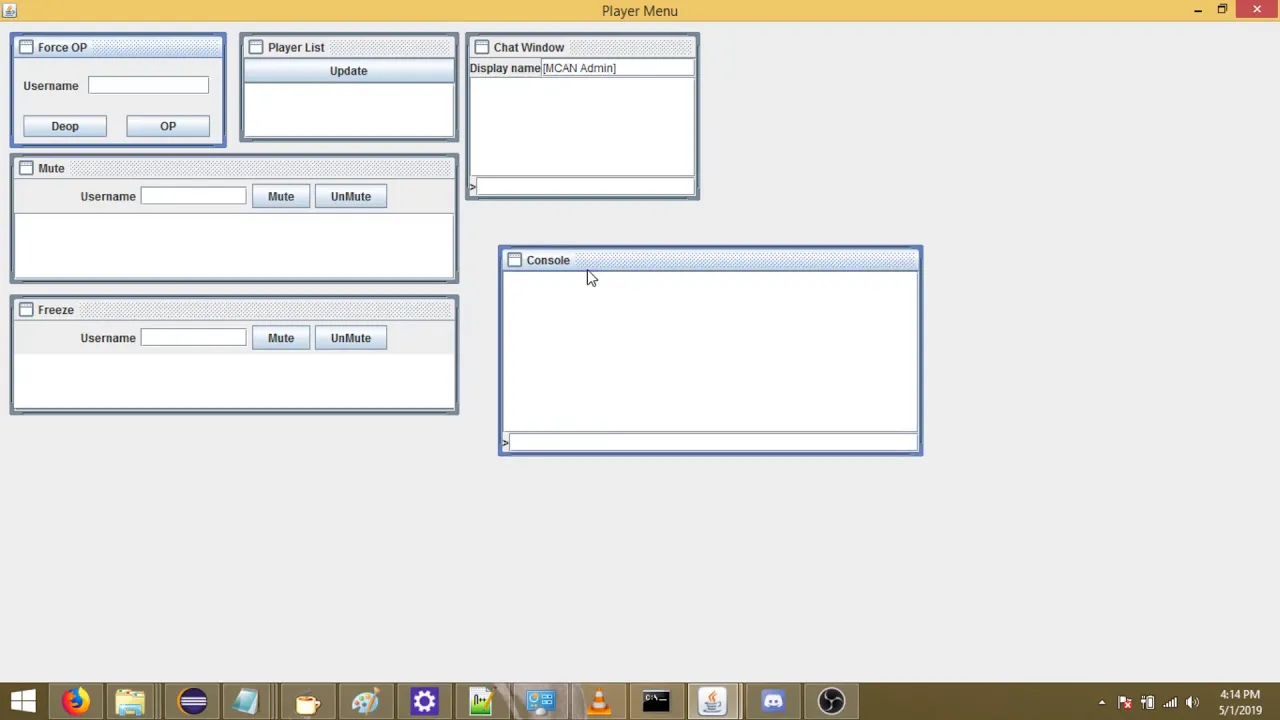The width and height of the screenshot is (1280, 720).
Task: Minimize the Player Menu window
Action: [x=1198, y=10]
